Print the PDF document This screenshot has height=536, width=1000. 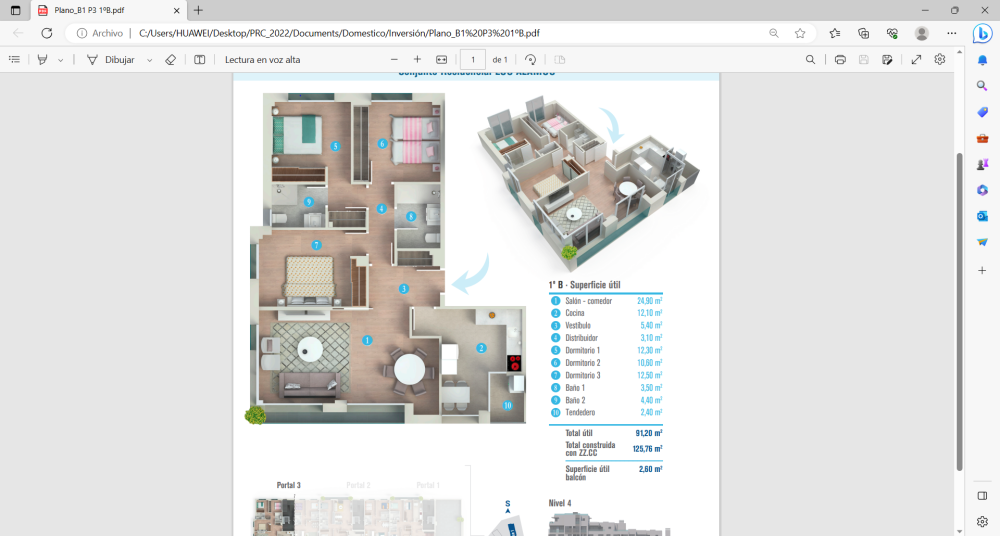tap(840, 59)
